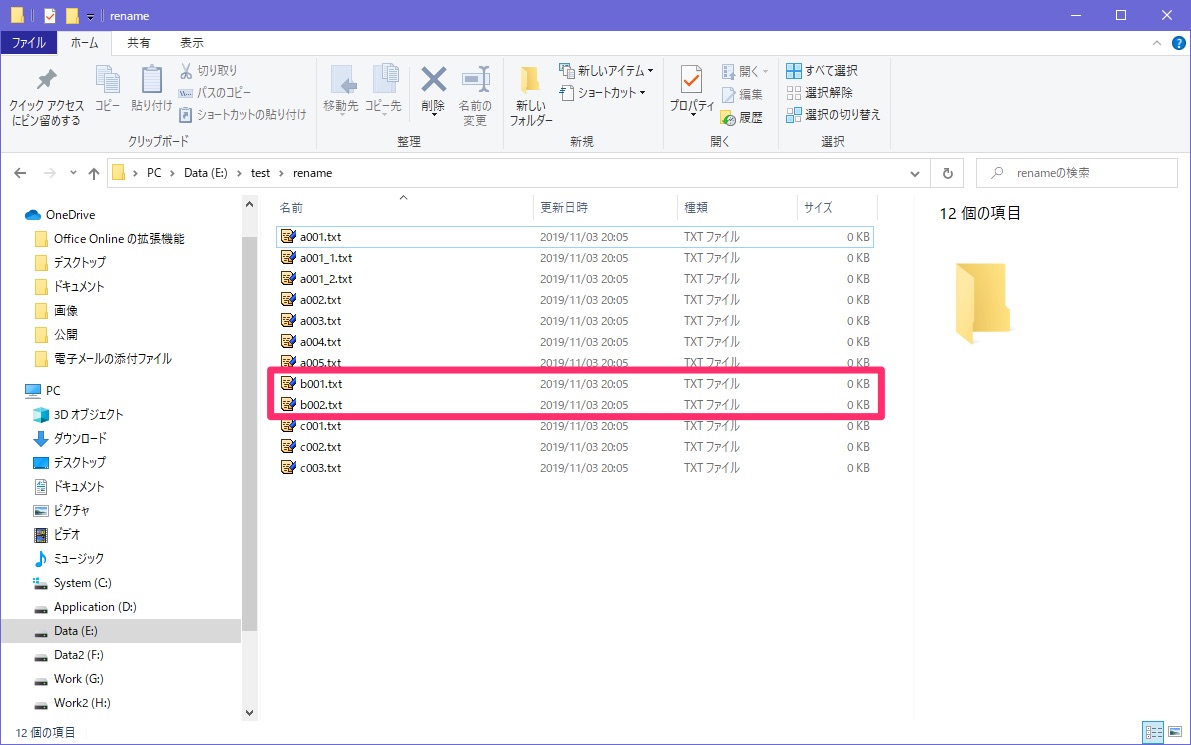Pin to Quick Access ribbon icon
1191x745 pixels.
point(46,97)
